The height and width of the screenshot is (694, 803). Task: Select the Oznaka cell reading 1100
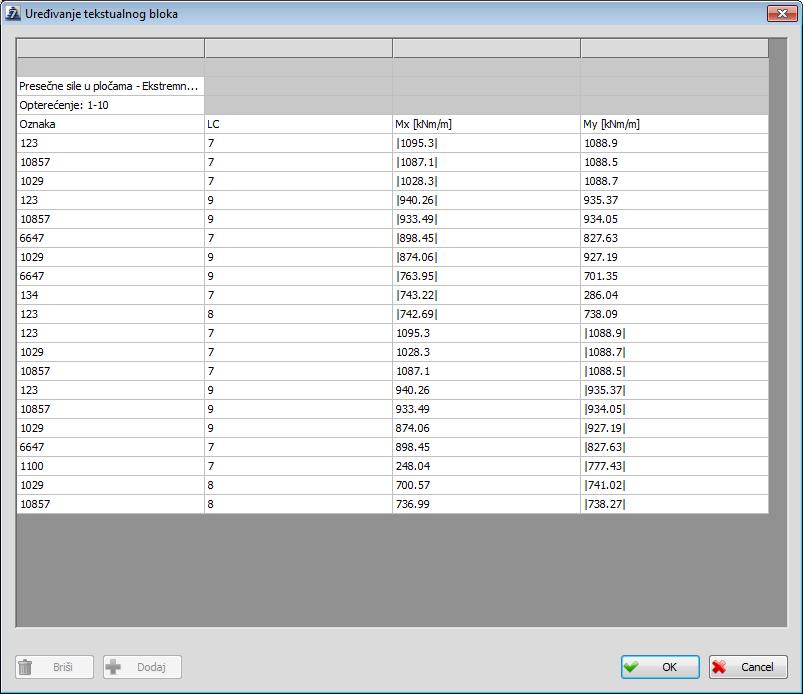111,466
